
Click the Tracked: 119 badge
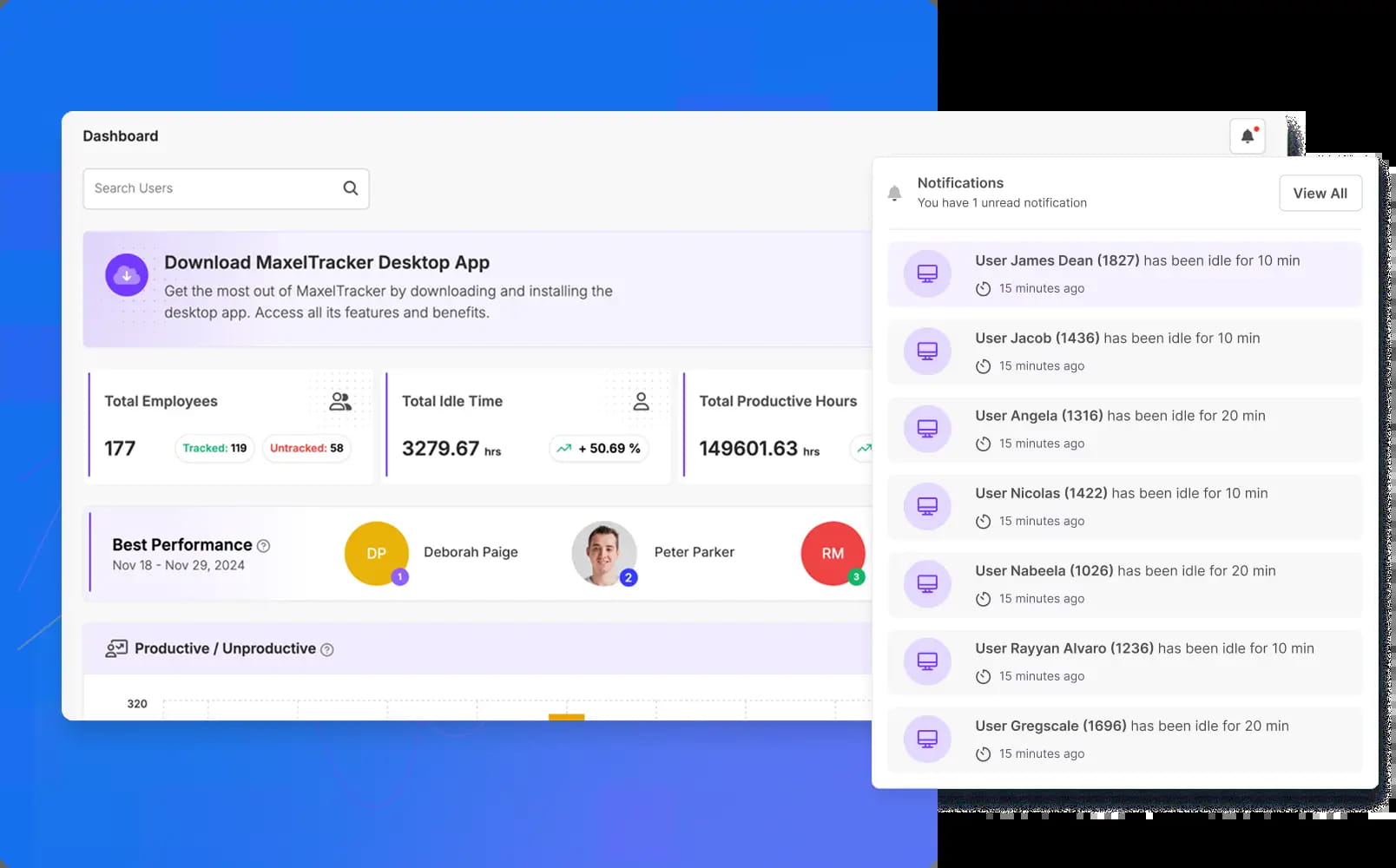point(214,448)
